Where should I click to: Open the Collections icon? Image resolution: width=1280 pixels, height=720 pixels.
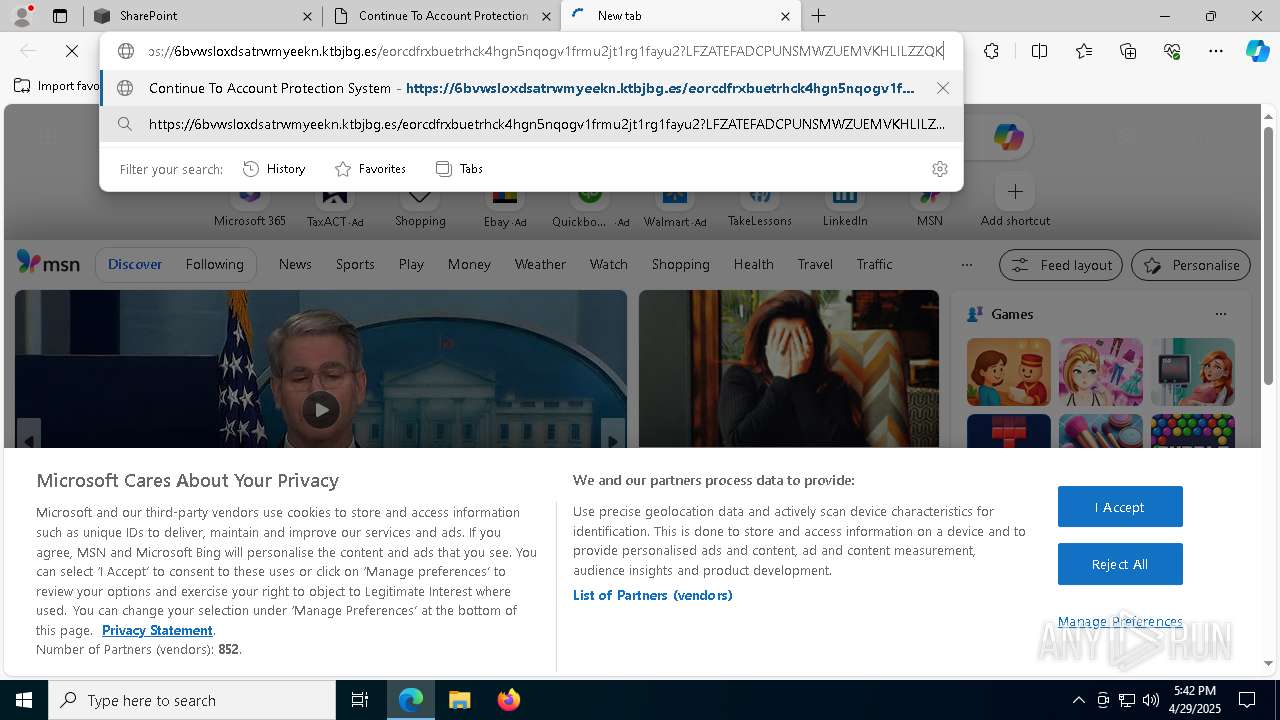1128,51
